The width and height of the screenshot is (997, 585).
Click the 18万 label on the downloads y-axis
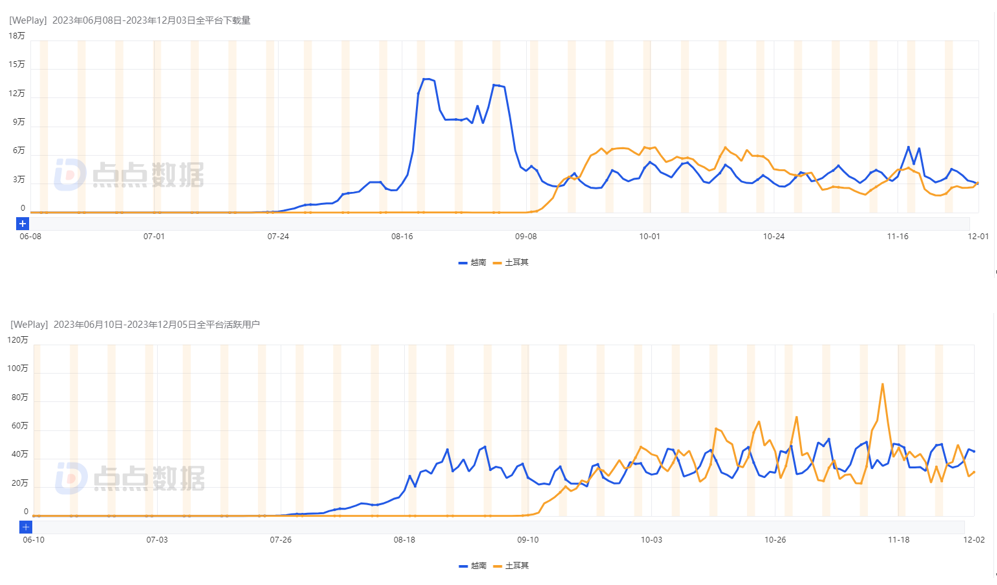tap(17, 36)
